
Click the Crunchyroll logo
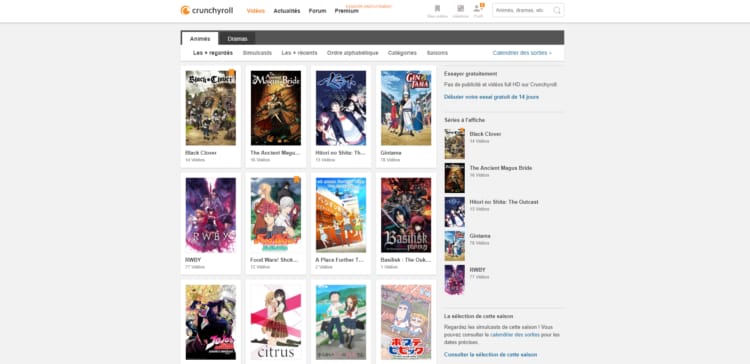[x=207, y=11]
